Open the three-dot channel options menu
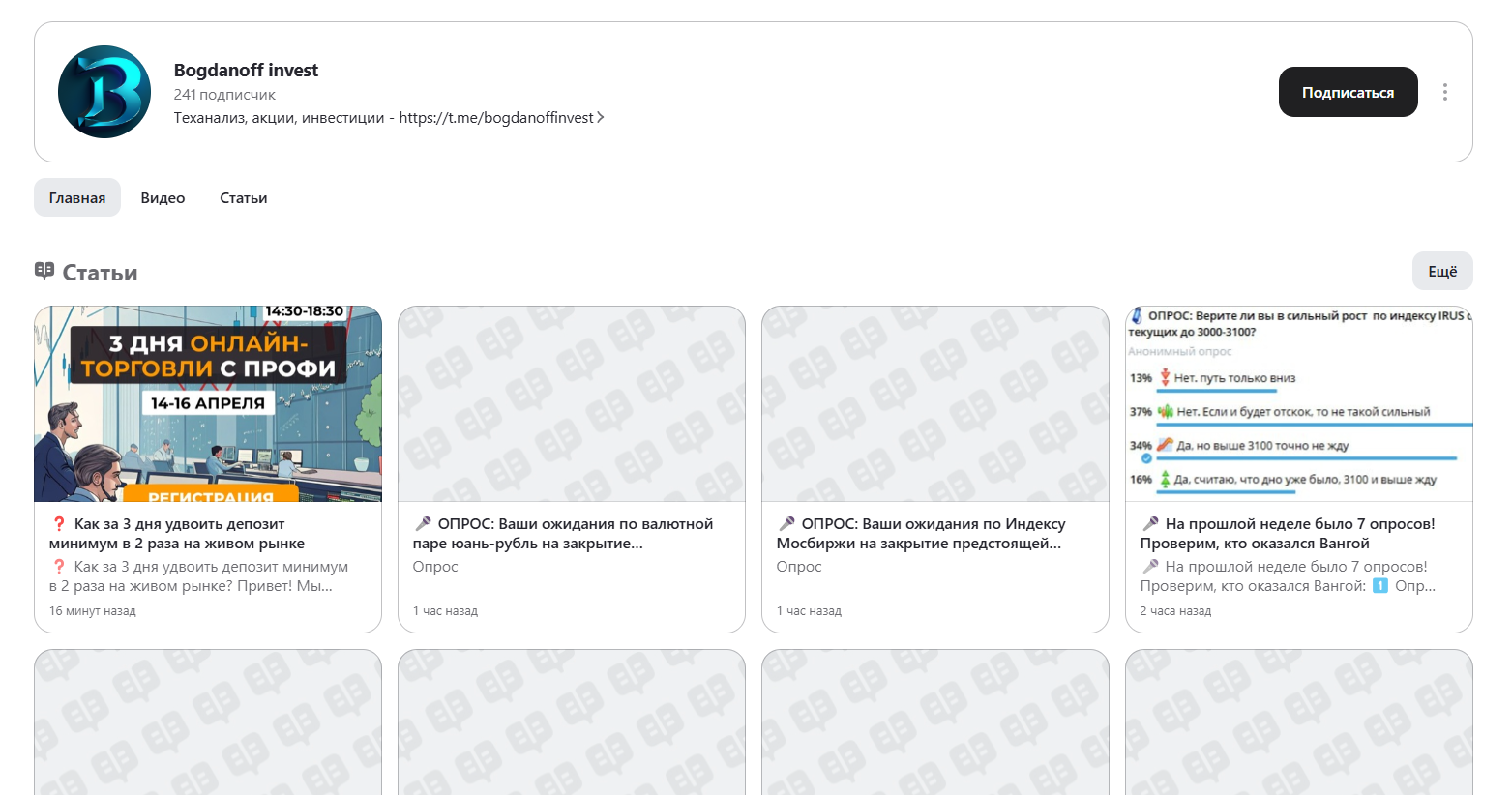The height and width of the screenshot is (795, 1512). [1445, 92]
